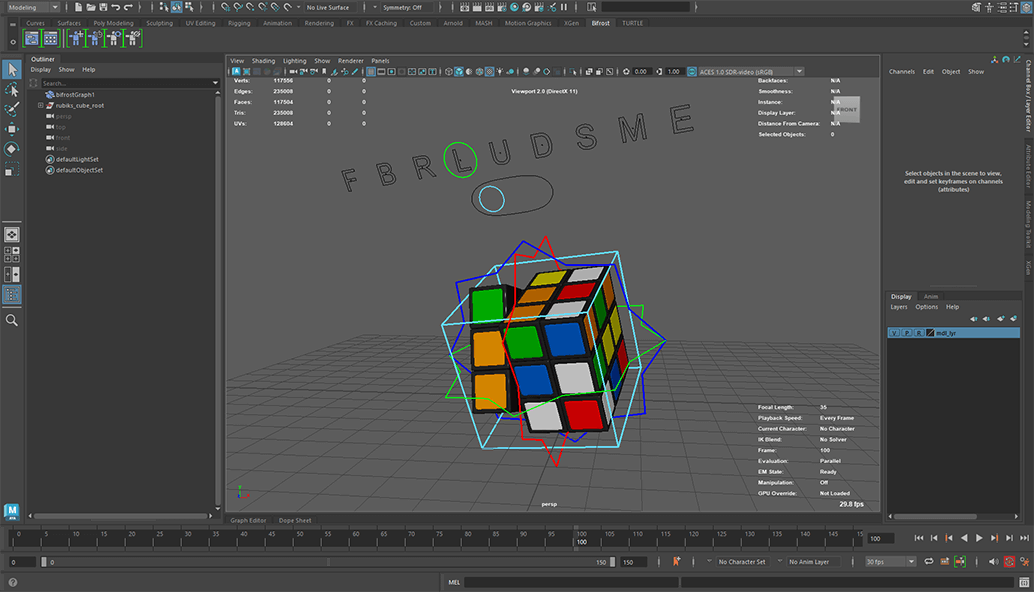Go to end of playback range

coord(1024,538)
